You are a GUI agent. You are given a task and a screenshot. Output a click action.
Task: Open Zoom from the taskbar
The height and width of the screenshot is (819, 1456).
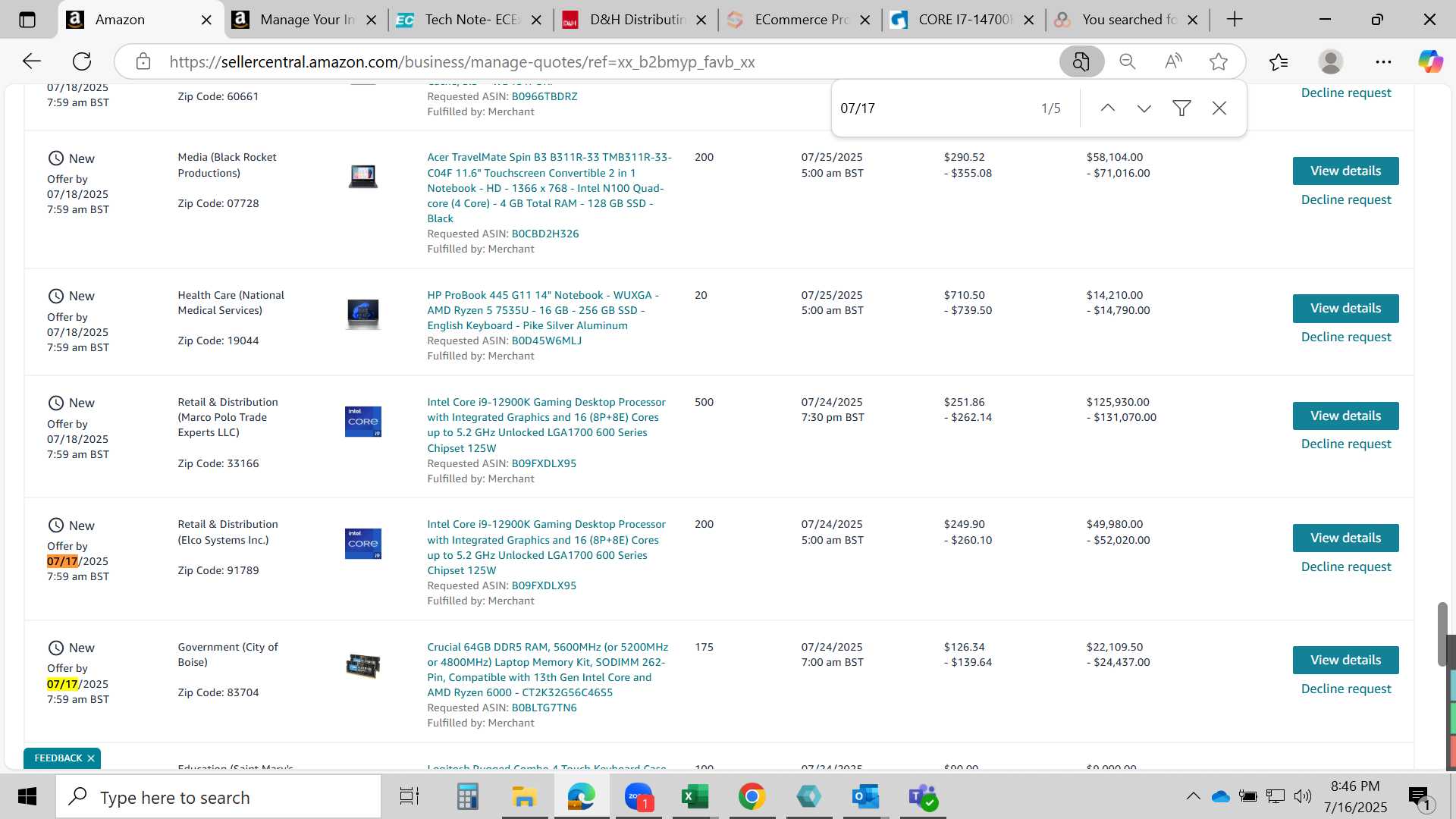tap(639, 797)
